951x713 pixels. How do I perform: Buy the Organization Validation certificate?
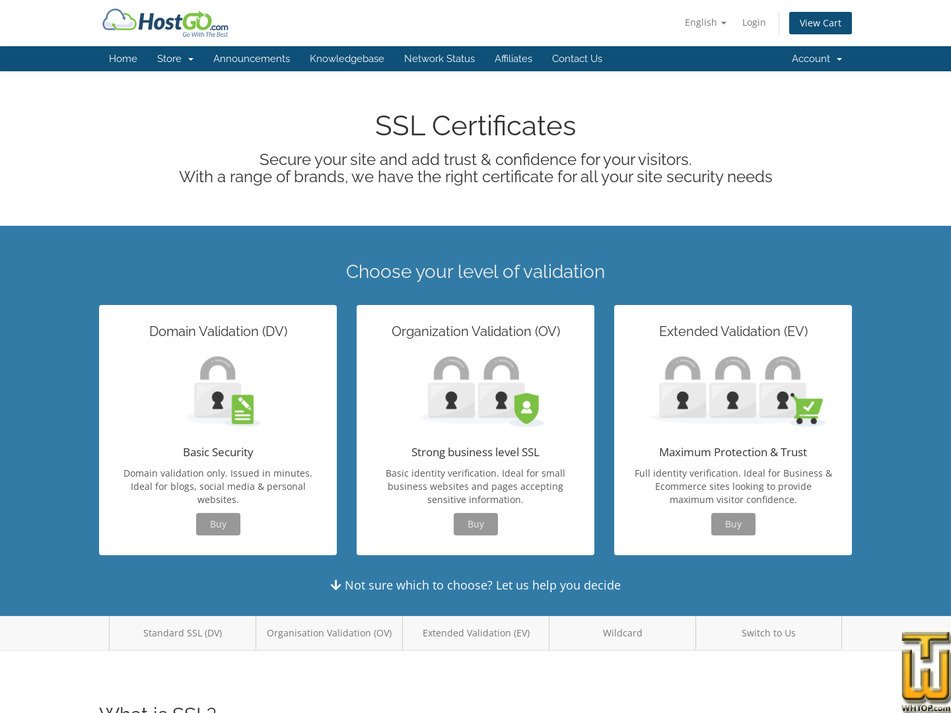(x=475, y=524)
